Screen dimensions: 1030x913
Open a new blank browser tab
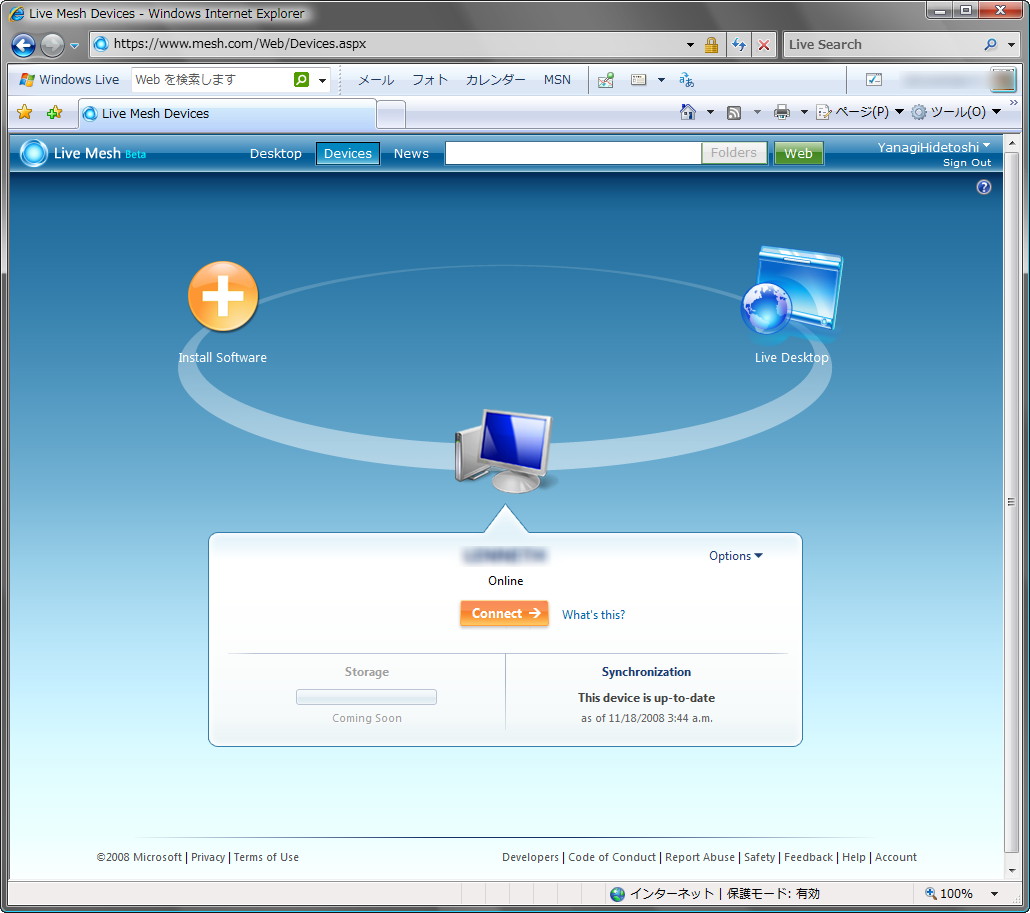[x=392, y=115]
